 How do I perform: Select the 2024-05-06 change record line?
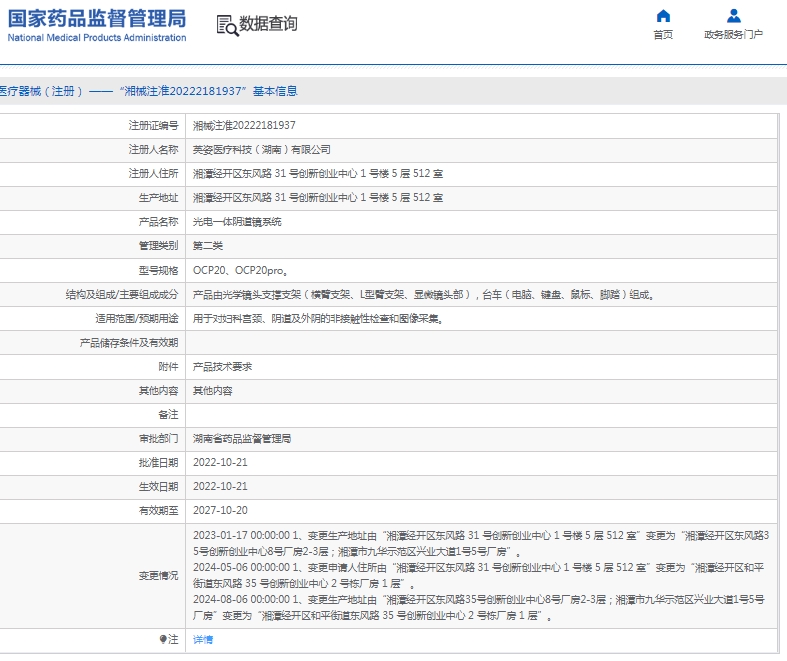pyautogui.click(x=478, y=575)
